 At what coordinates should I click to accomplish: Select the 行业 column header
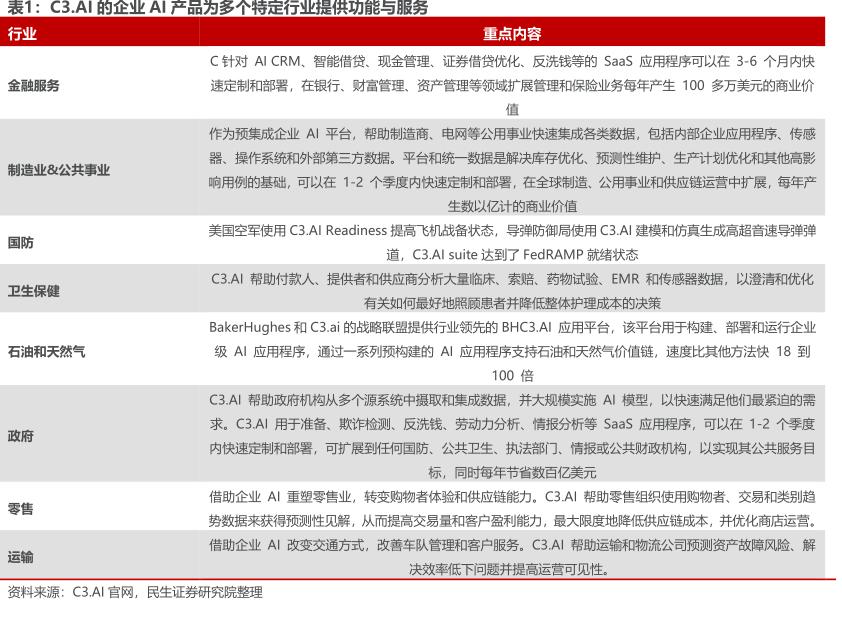22,34
